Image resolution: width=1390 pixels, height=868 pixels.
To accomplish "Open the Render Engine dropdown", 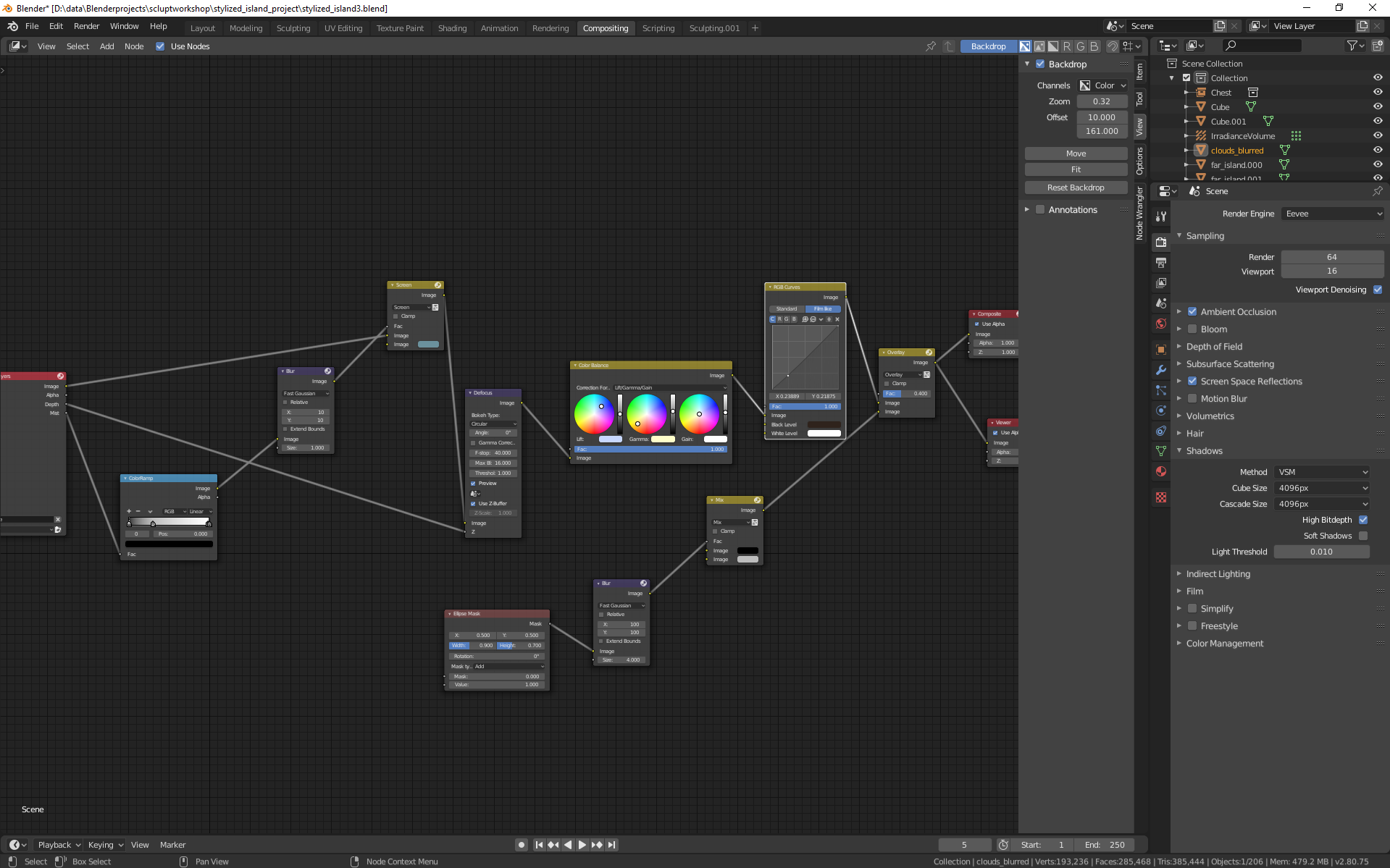I will coord(1333,214).
